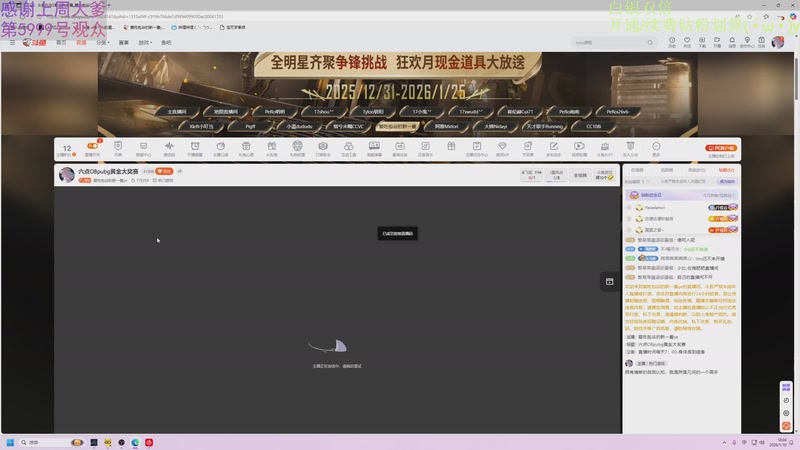Screen dimensions: 800x450
Task: Open the 阿粗Midori streamer pill
Action: (447, 127)
